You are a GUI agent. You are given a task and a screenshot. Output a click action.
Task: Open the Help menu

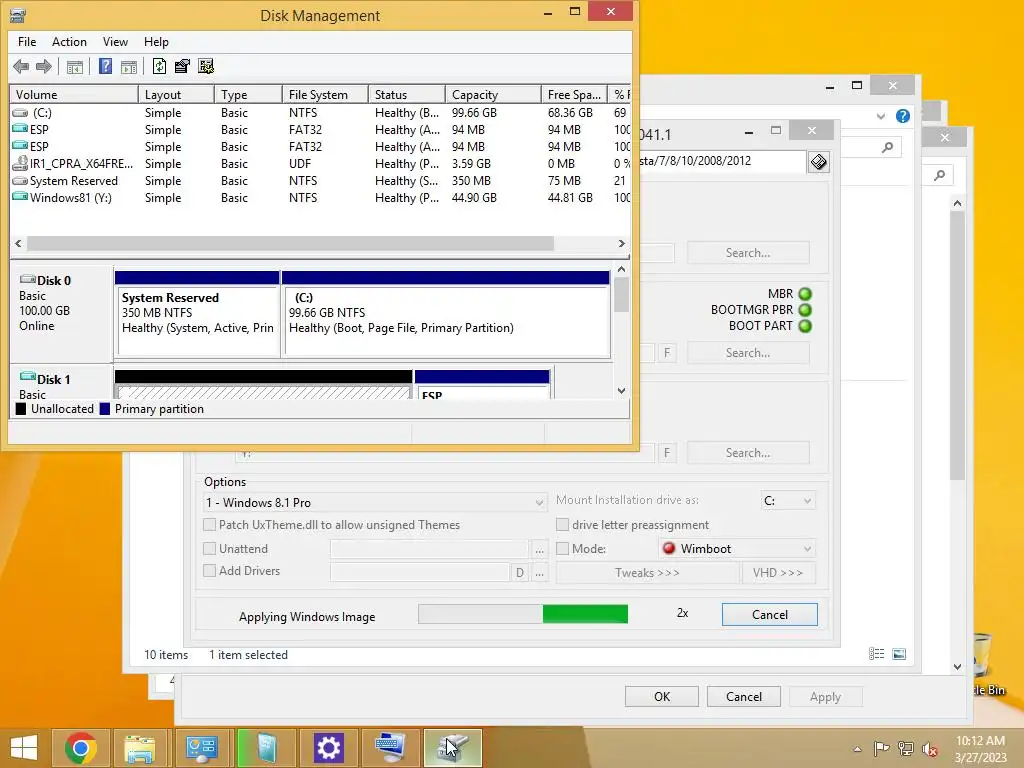[x=156, y=42]
